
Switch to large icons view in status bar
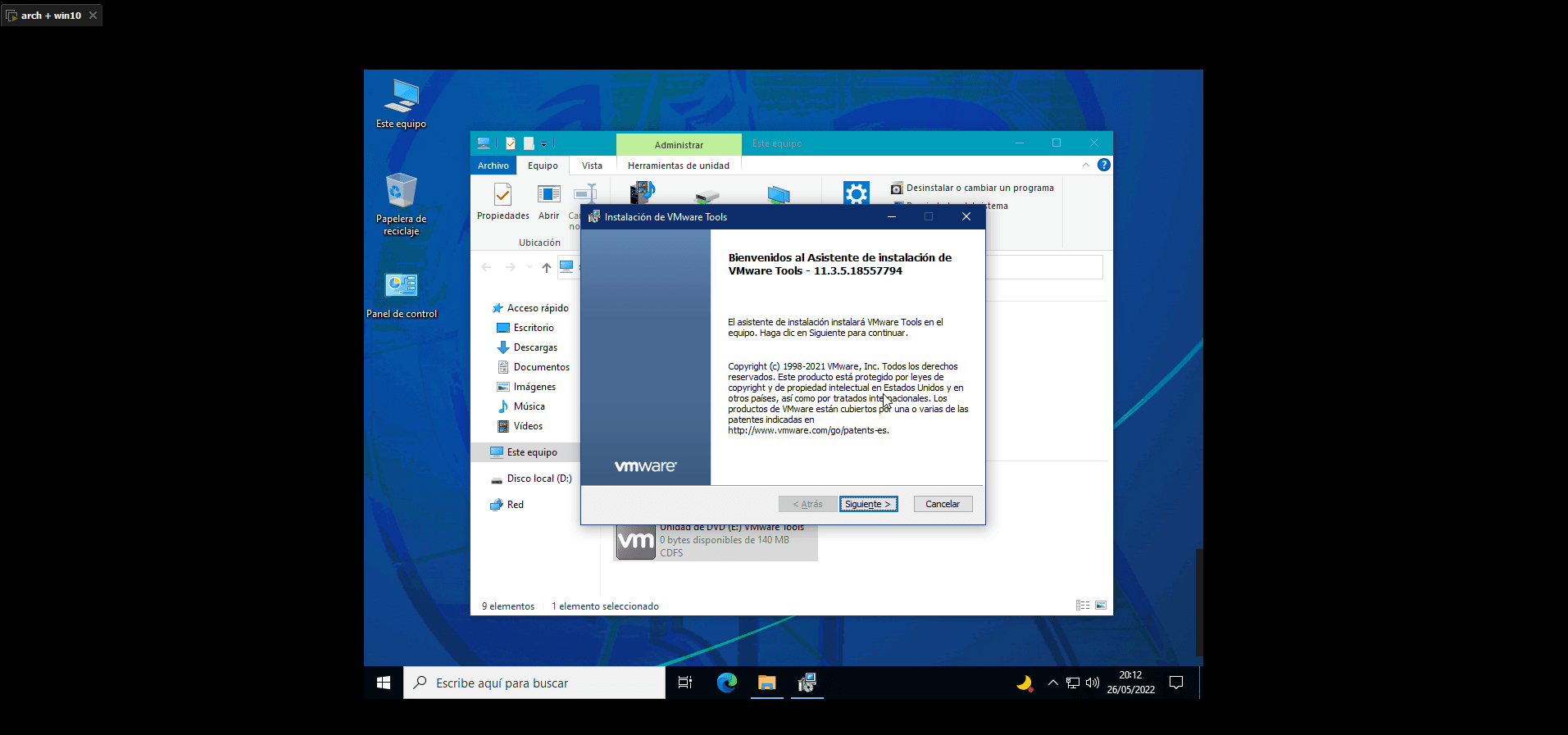pos(1101,606)
